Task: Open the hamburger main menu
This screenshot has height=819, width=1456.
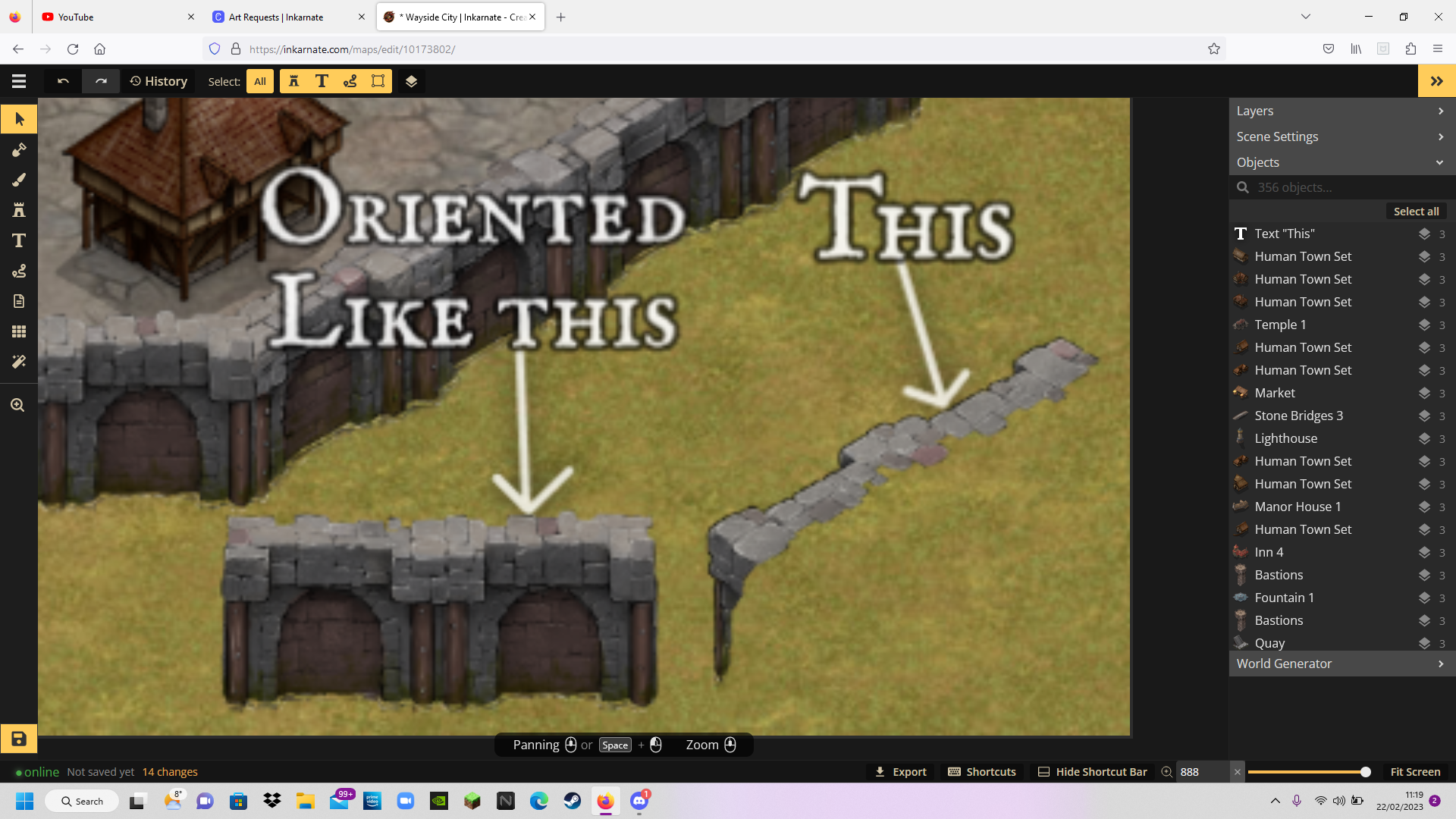Action: [x=19, y=81]
